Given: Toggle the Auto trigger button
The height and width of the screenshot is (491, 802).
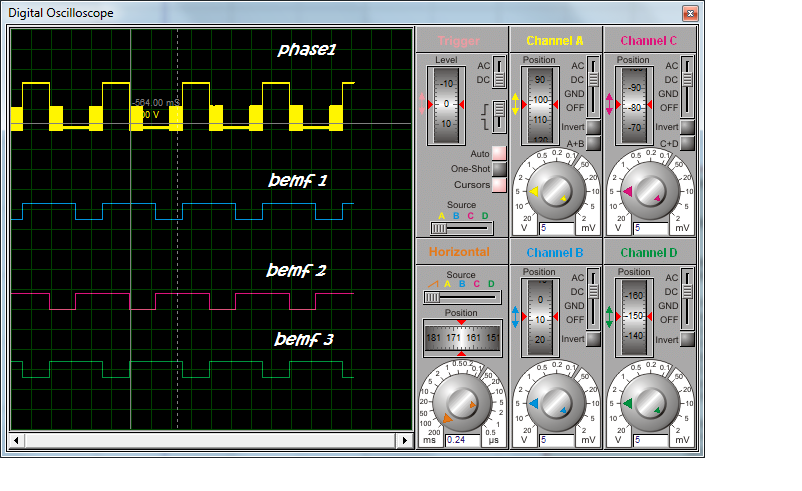Looking at the screenshot, I should (499, 153).
